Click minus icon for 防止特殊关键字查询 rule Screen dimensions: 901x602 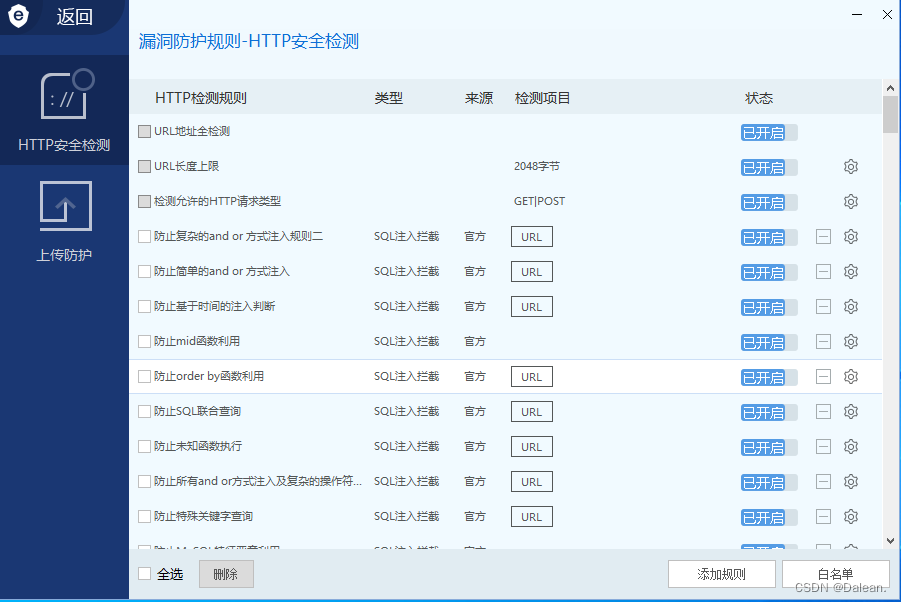[x=823, y=517]
